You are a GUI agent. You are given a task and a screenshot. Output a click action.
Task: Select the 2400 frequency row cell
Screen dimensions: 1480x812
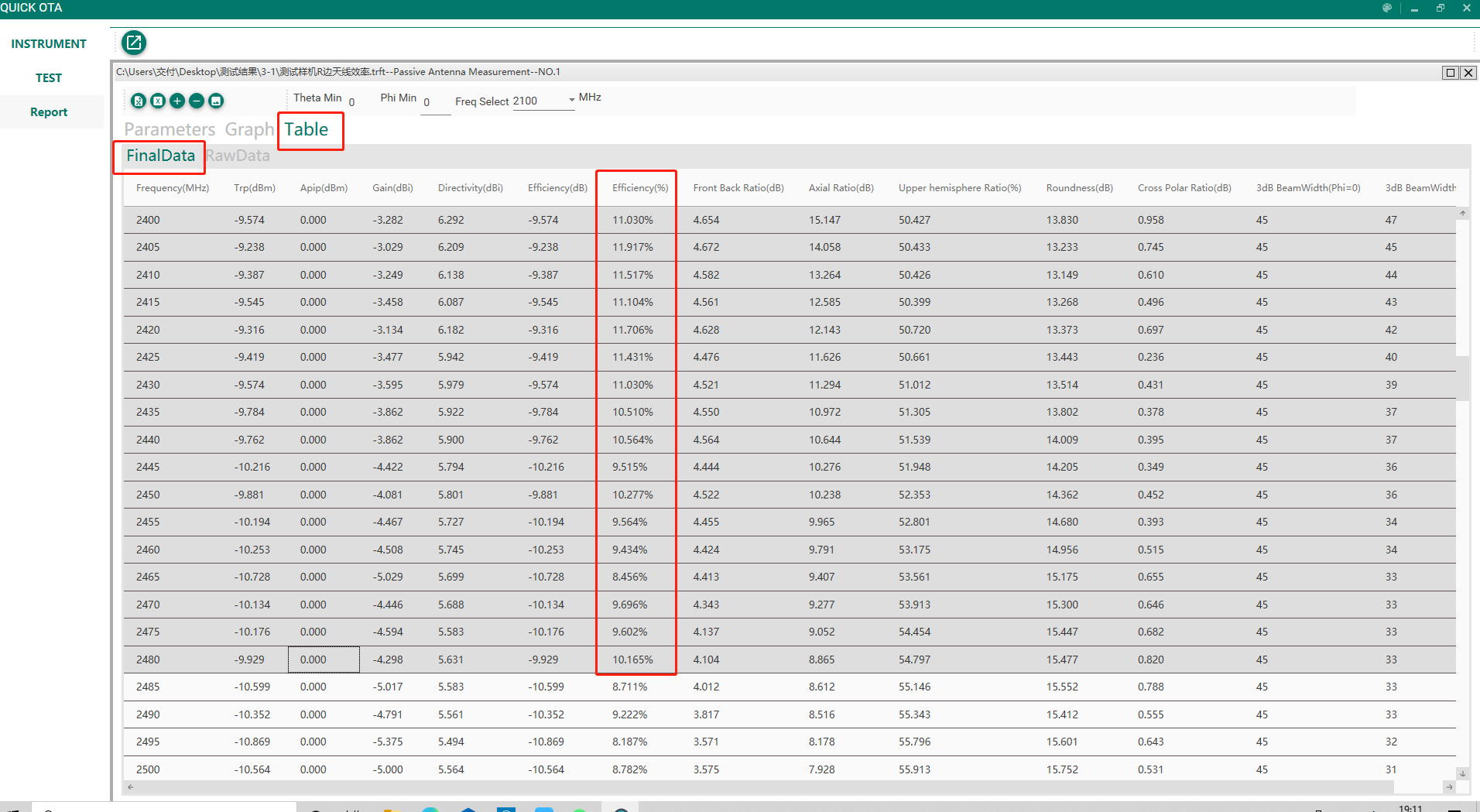(x=148, y=220)
